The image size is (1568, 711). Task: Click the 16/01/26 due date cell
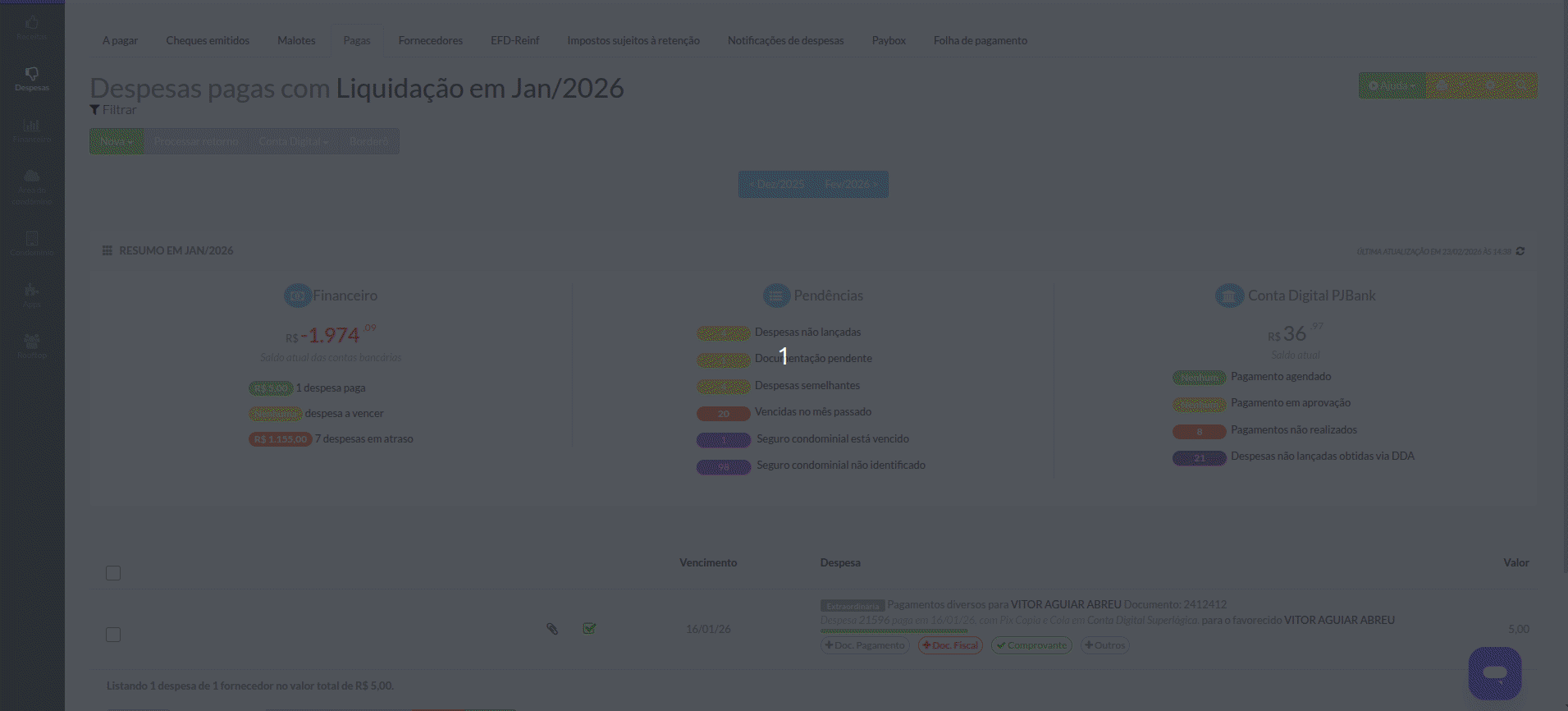pyautogui.click(x=708, y=630)
